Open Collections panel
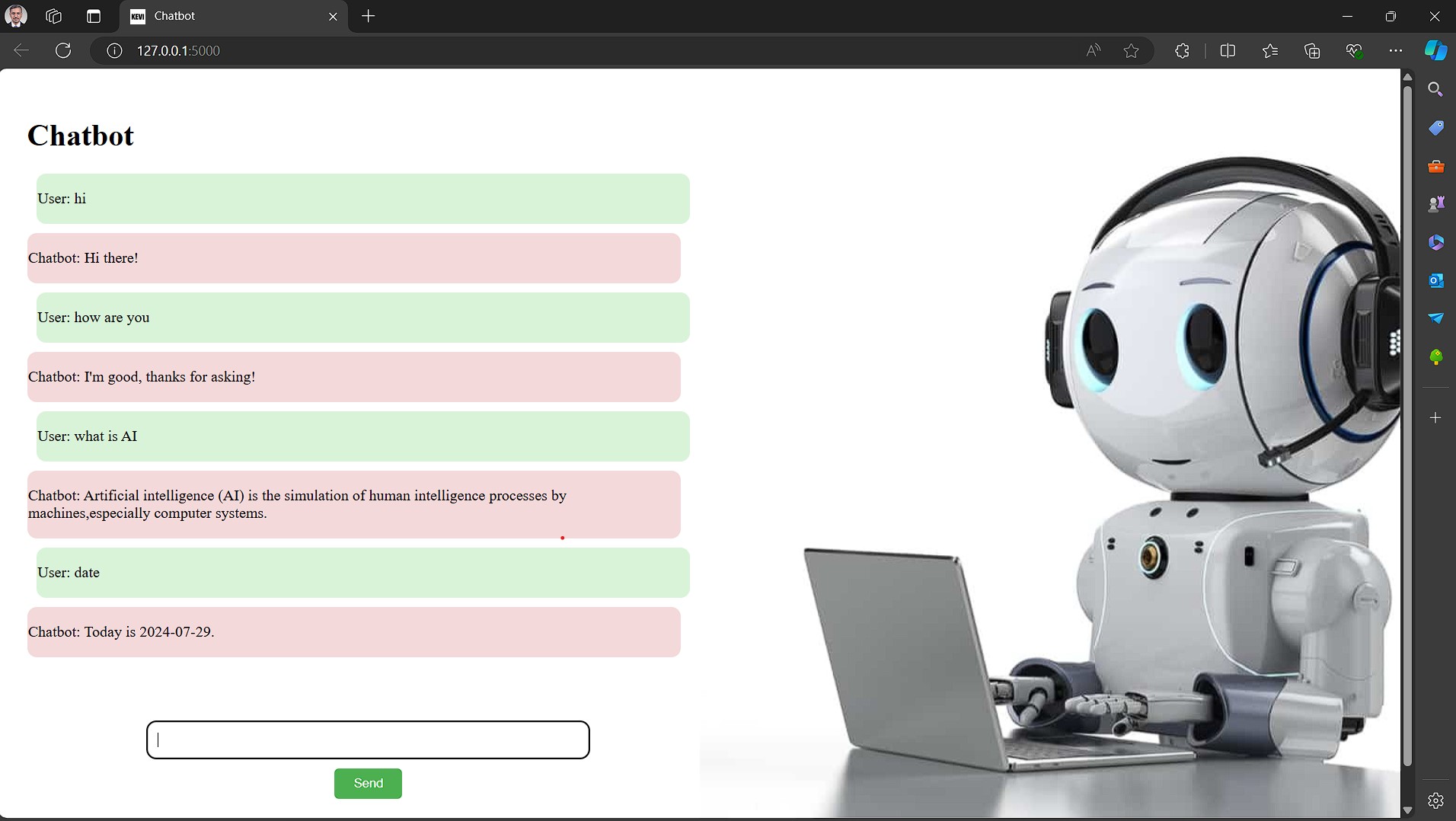This screenshot has height=821, width=1456. (x=1312, y=50)
